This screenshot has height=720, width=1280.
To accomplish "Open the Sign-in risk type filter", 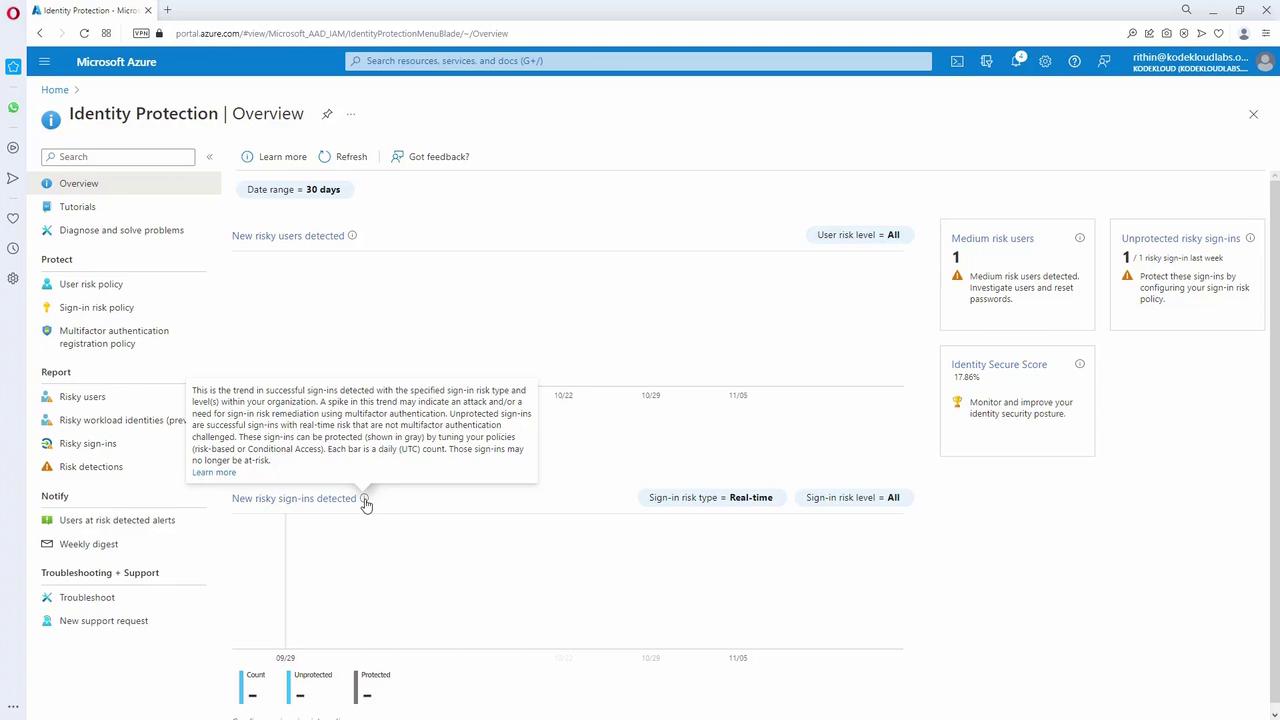I will (x=711, y=498).
